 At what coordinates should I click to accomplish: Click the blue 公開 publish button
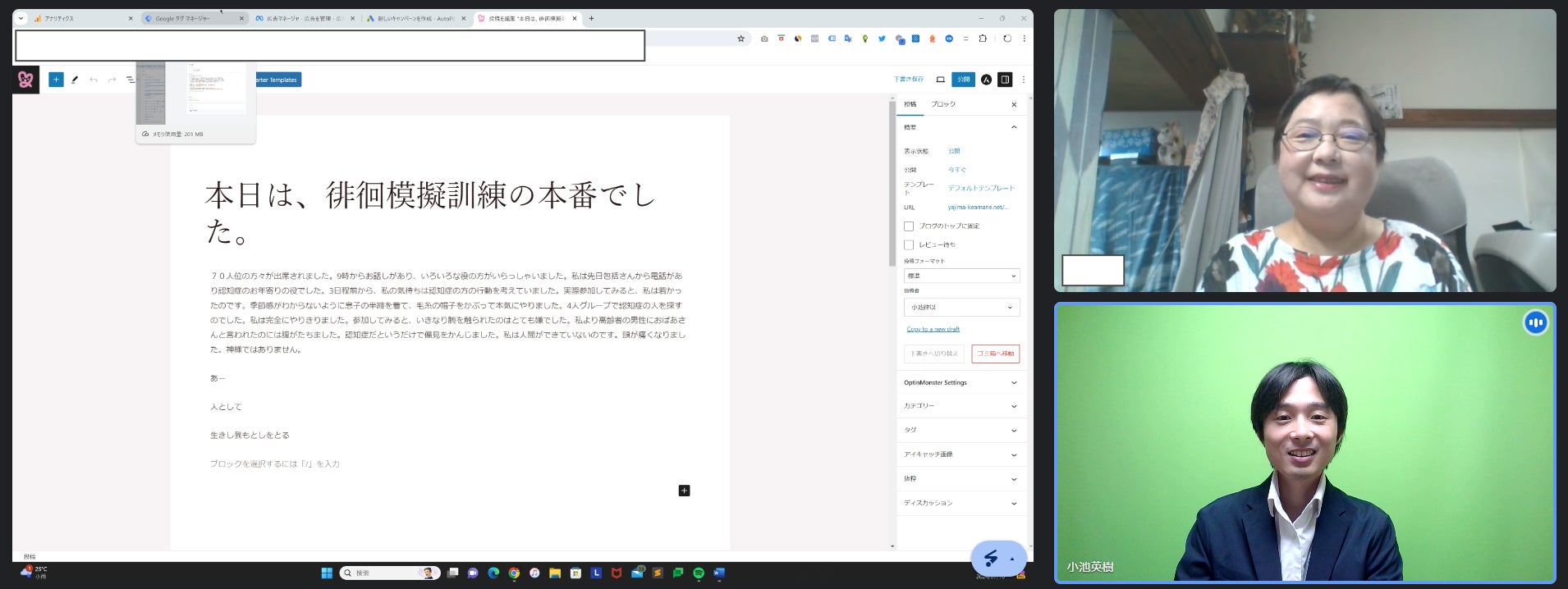(x=963, y=80)
